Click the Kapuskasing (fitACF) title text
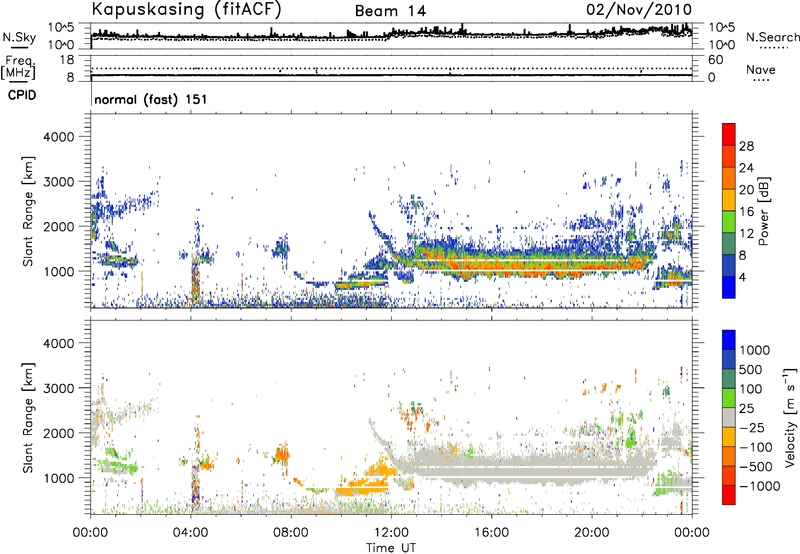The image size is (800, 554). coord(187,10)
